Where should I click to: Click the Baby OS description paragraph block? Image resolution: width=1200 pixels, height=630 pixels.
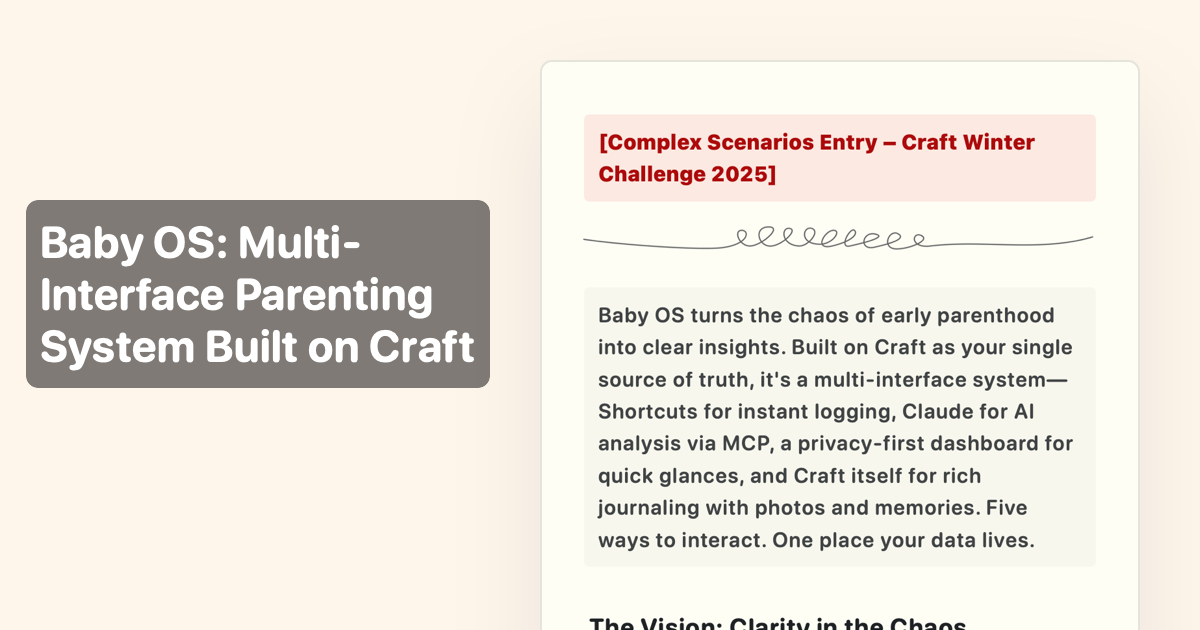pyautogui.click(x=839, y=427)
